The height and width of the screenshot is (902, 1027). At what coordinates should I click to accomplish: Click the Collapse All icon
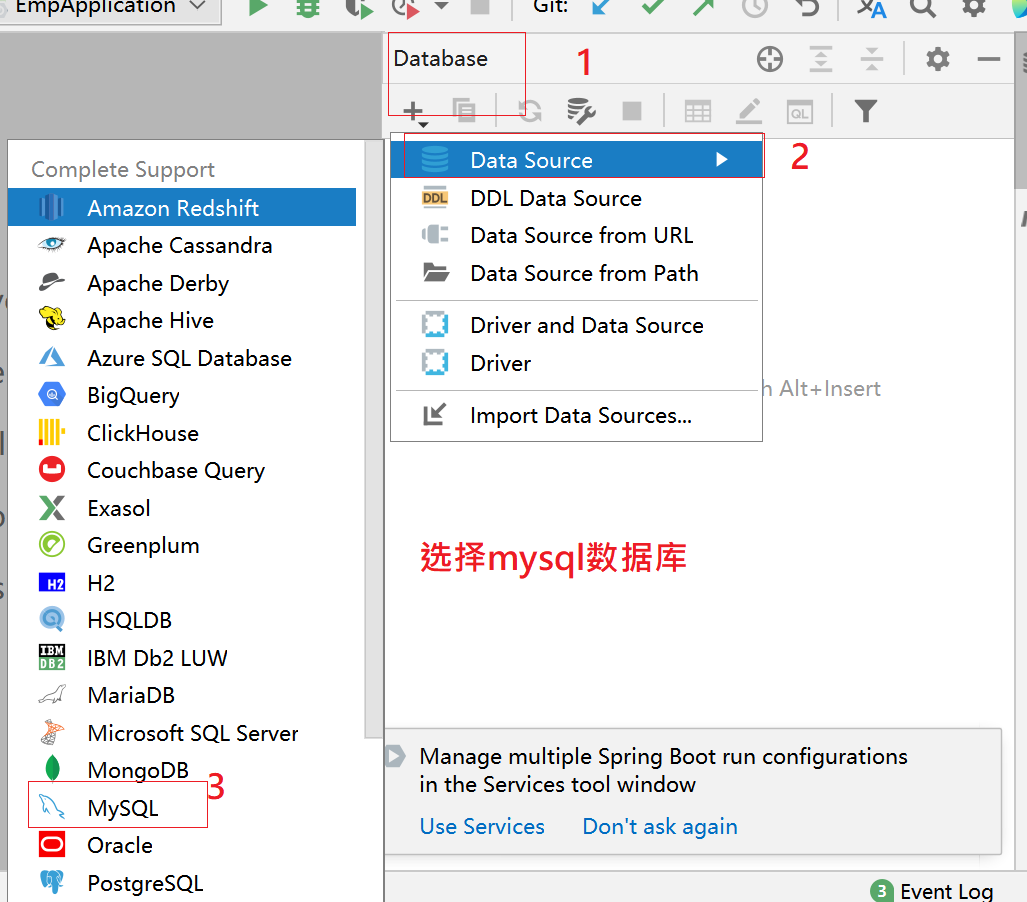click(x=872, y=59)
